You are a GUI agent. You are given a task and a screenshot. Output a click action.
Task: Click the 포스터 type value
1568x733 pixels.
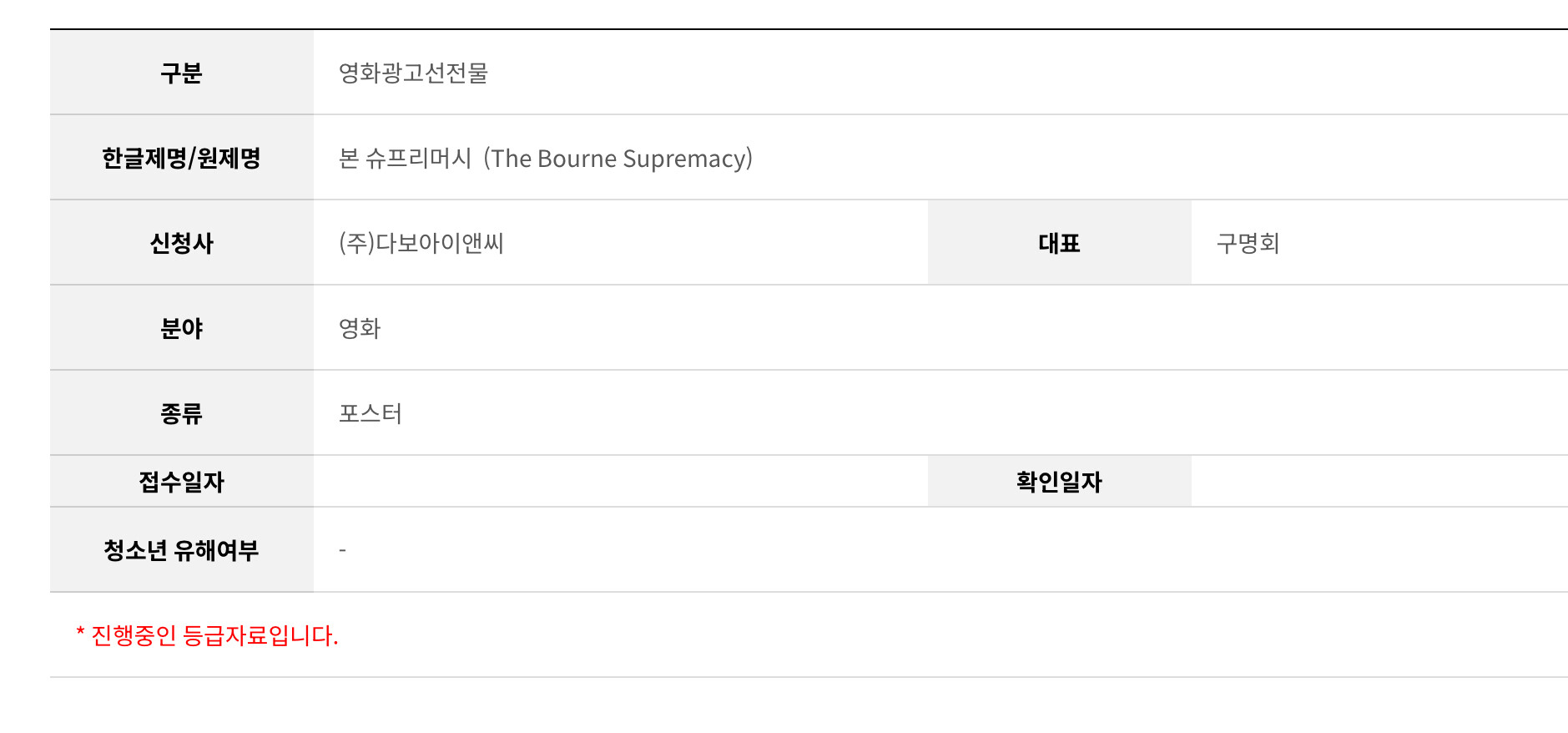click(371, 413)
